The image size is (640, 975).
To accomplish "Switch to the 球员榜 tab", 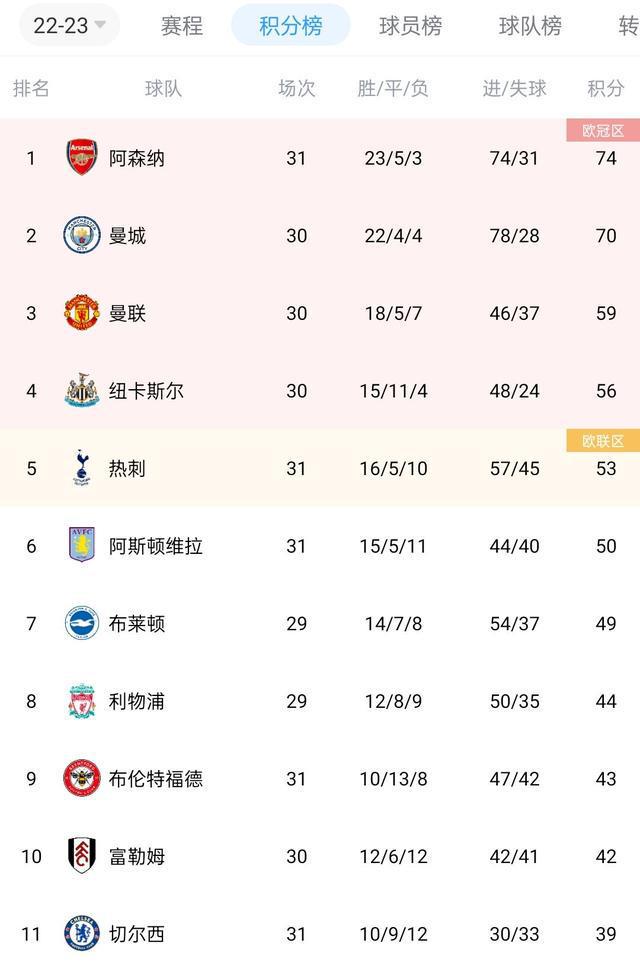I will coord(409,28).
